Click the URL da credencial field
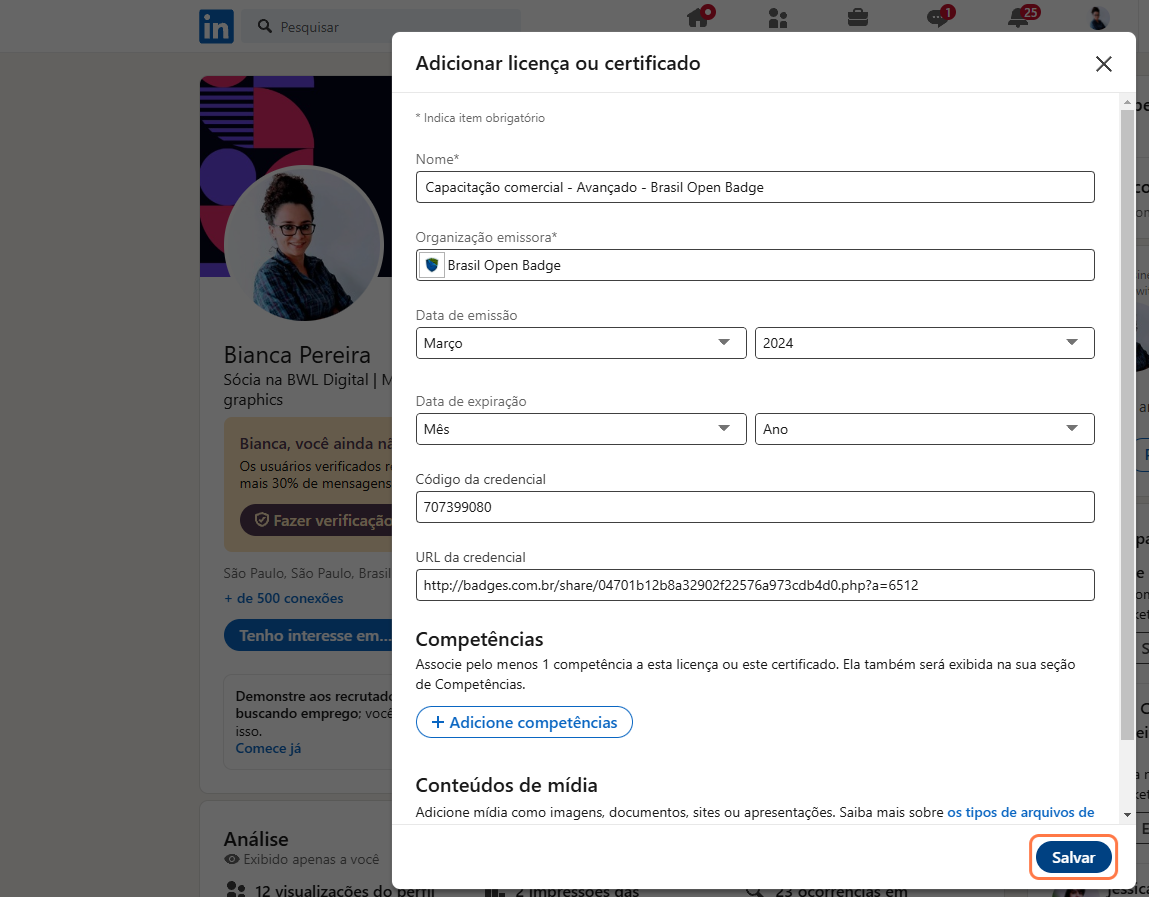 tap(755, 585)
